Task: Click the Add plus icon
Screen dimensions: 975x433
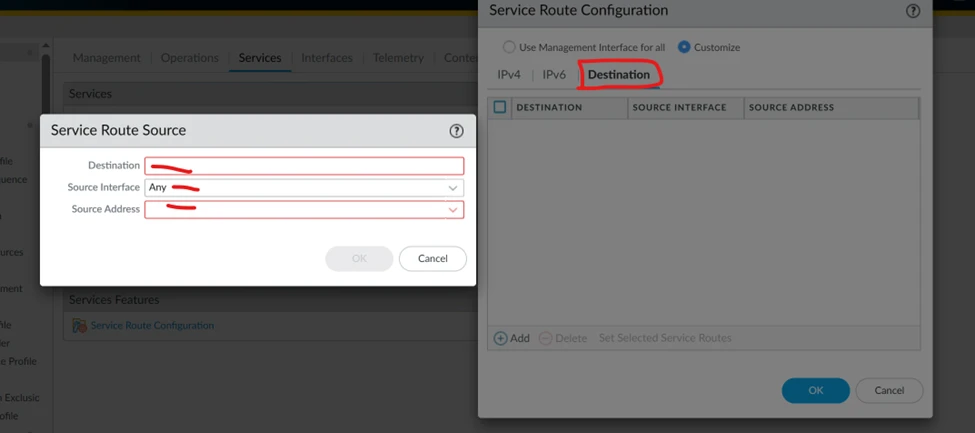Action: pyautogui.click(x=501, y=338)
